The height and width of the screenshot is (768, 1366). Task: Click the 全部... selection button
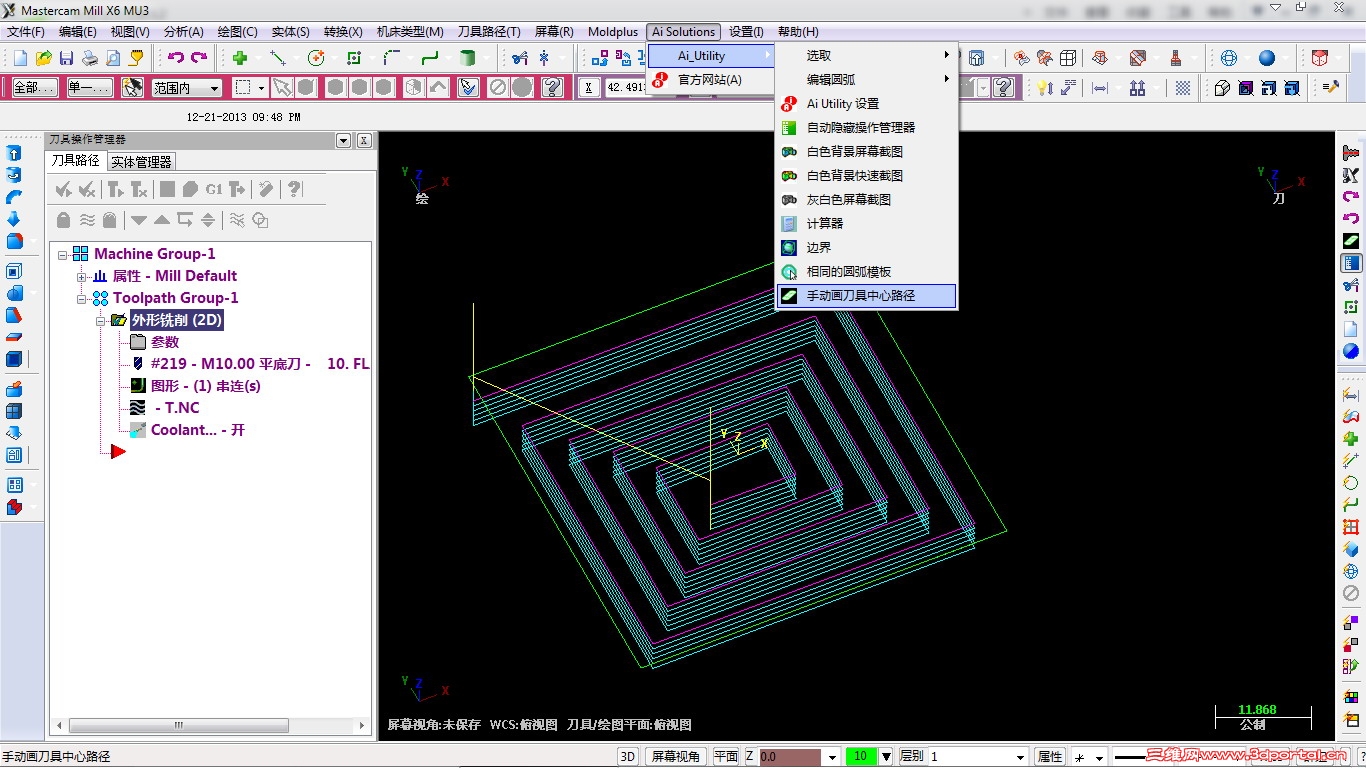[35, 88]
